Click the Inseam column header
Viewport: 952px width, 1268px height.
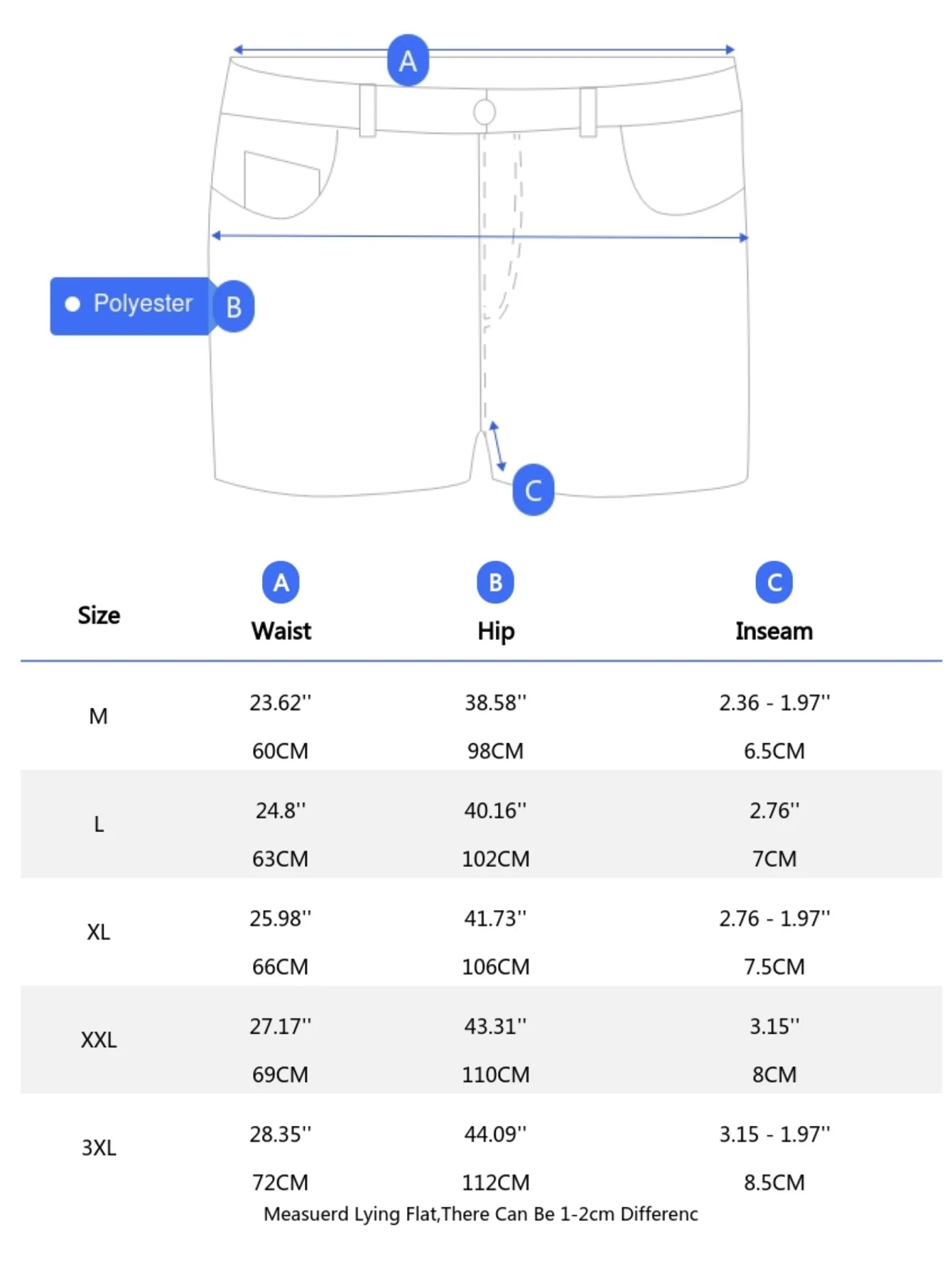tap(774, 631)
